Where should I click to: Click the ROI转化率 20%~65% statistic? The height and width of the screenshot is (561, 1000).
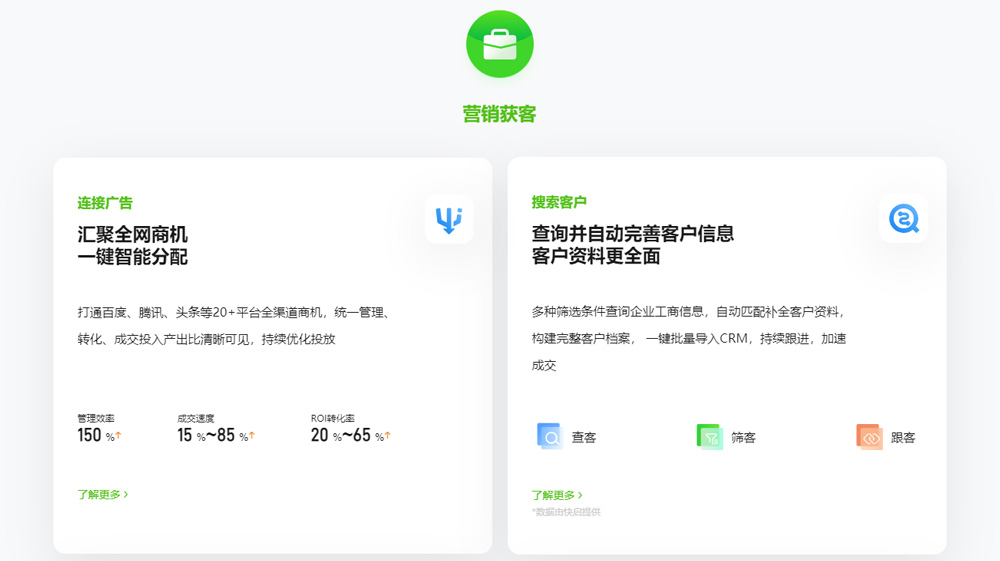pyautogui.click(x=351, y=428)
